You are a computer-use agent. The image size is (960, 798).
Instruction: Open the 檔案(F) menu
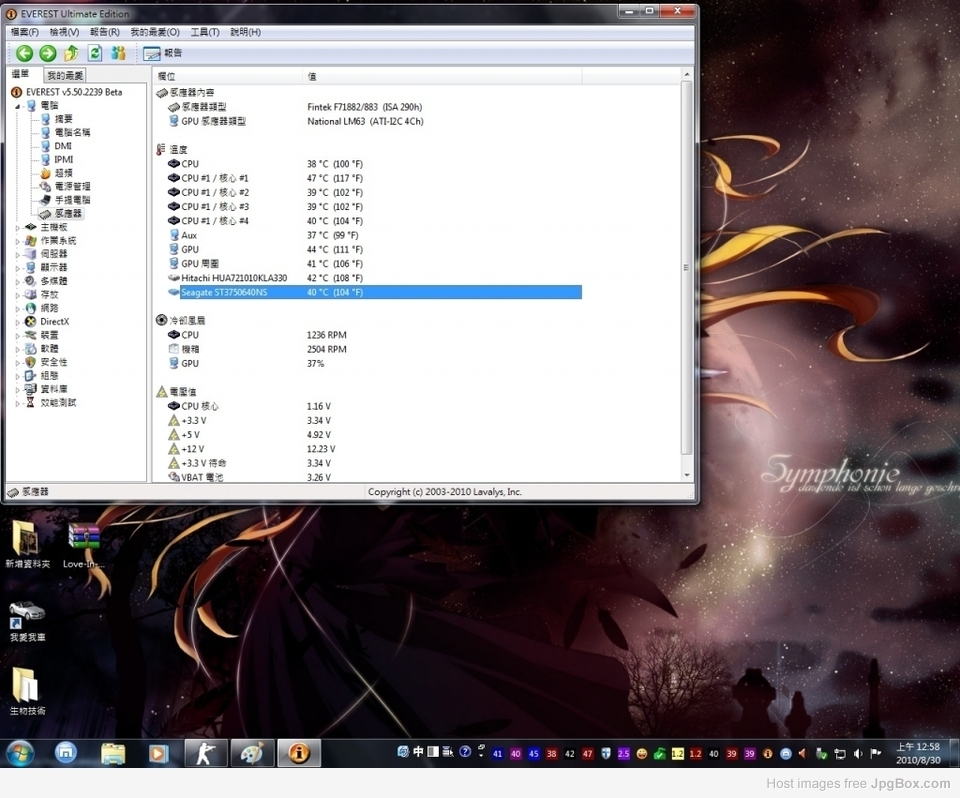(x=24, y=32)
